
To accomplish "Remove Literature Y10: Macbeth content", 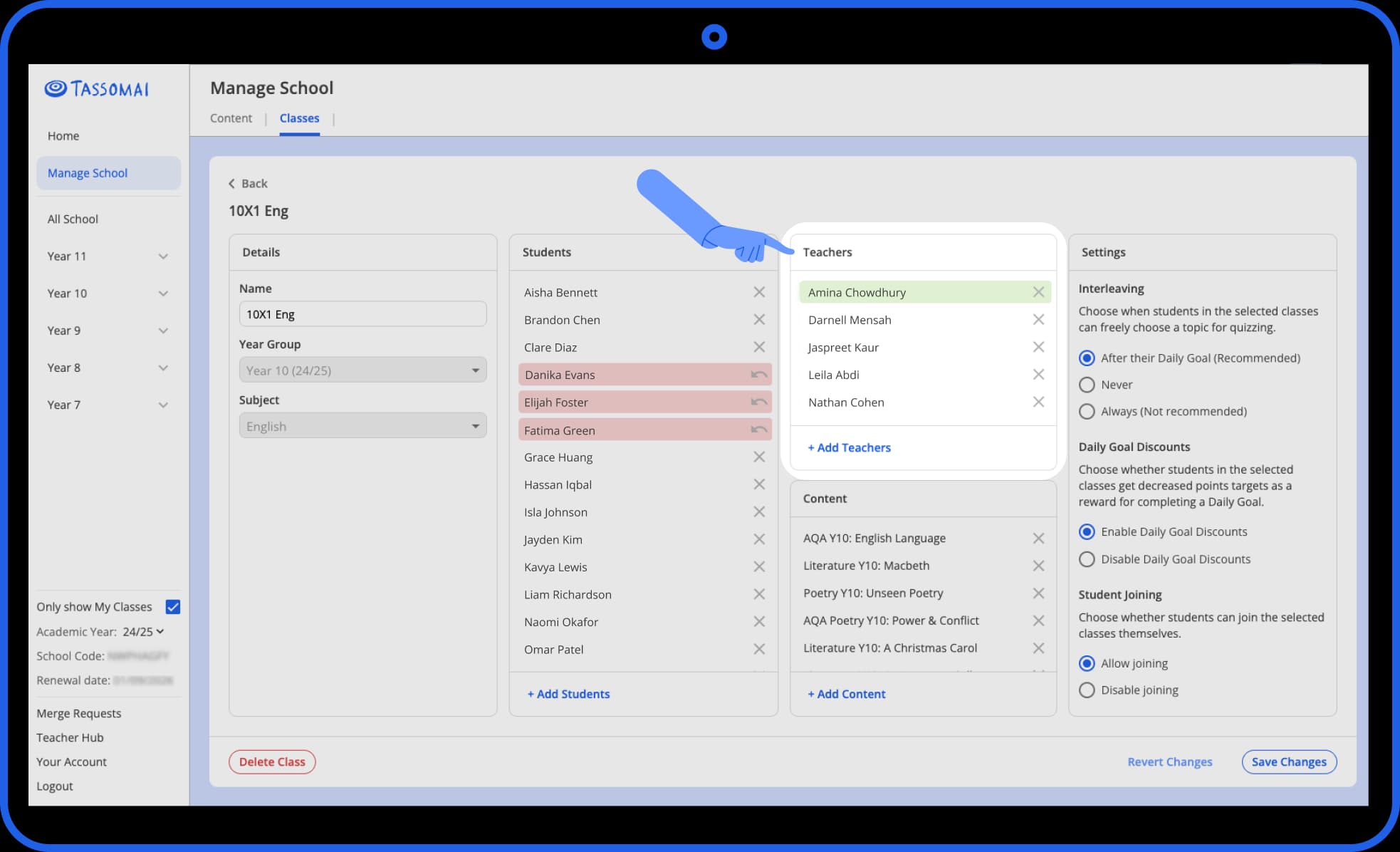I will point(1038,566).
